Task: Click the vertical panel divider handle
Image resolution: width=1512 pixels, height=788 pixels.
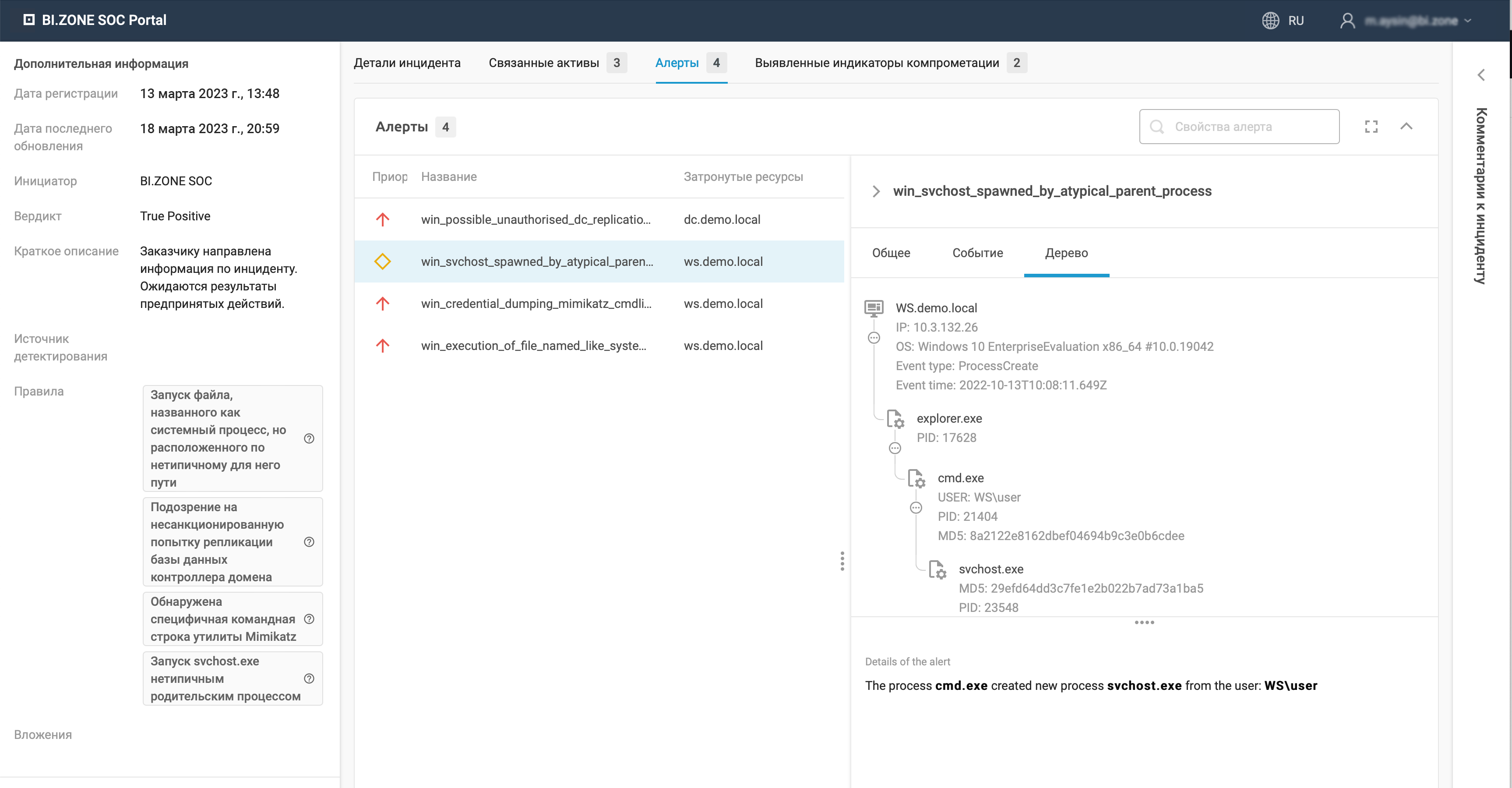Action: tap(842, 562)
